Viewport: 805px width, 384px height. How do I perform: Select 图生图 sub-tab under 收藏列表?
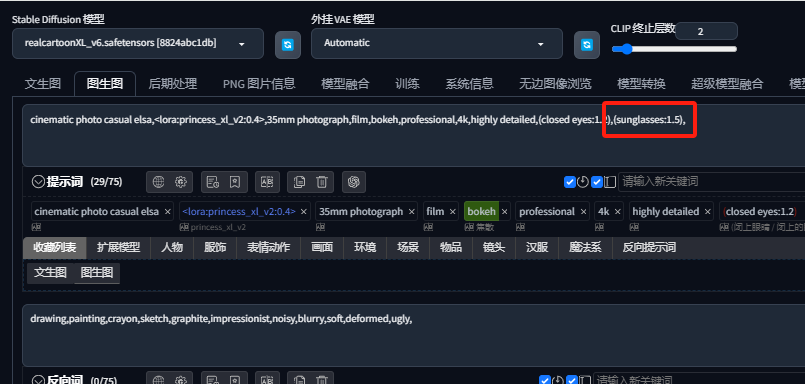click(x=97, y=273)
